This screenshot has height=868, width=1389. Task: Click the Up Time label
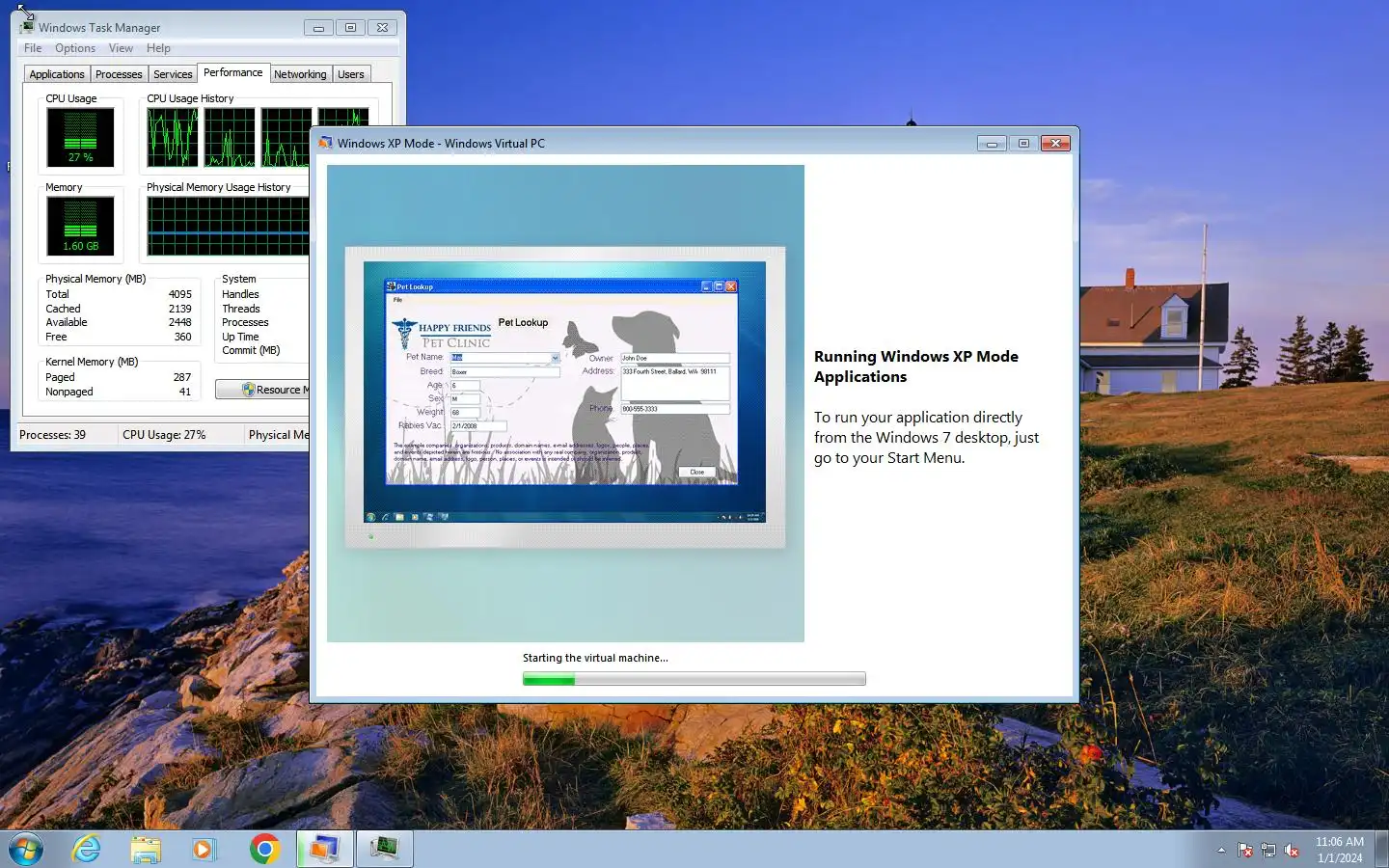pos(240,337)
